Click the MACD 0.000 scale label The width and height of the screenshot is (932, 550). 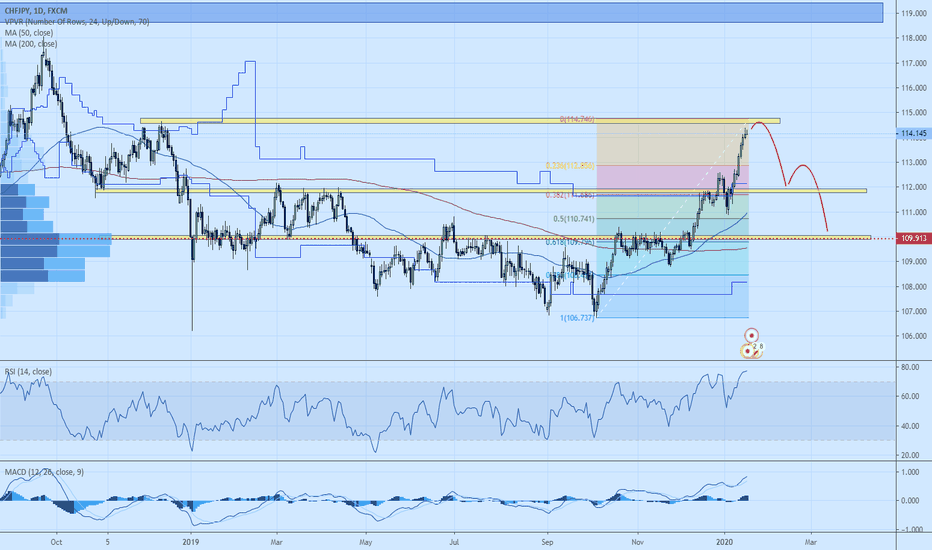point(911,501)
